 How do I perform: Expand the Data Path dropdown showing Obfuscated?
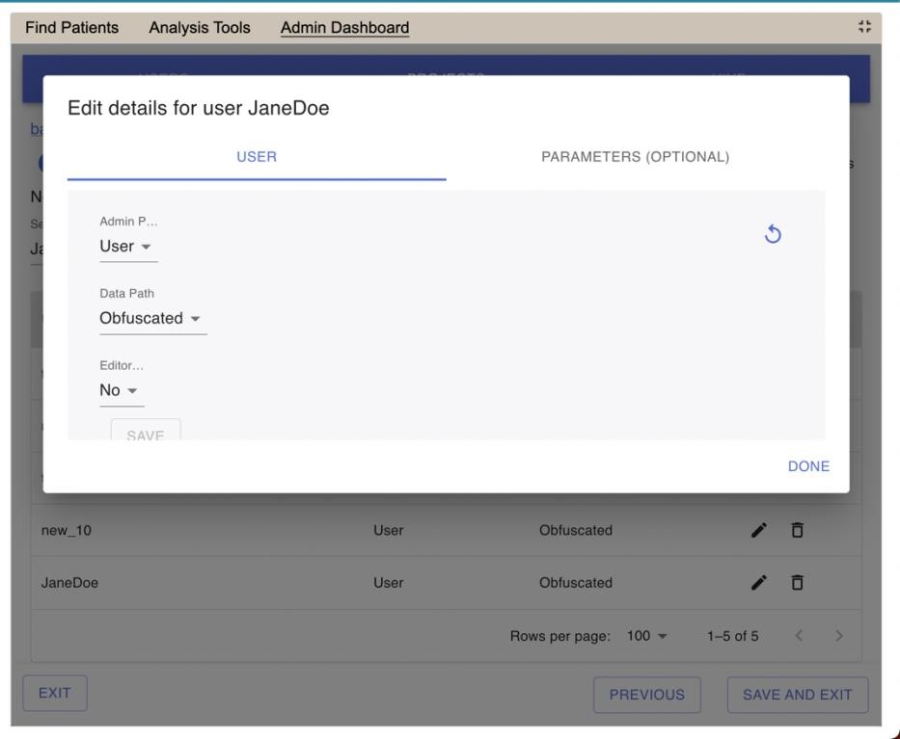click(x=151, y=318)
